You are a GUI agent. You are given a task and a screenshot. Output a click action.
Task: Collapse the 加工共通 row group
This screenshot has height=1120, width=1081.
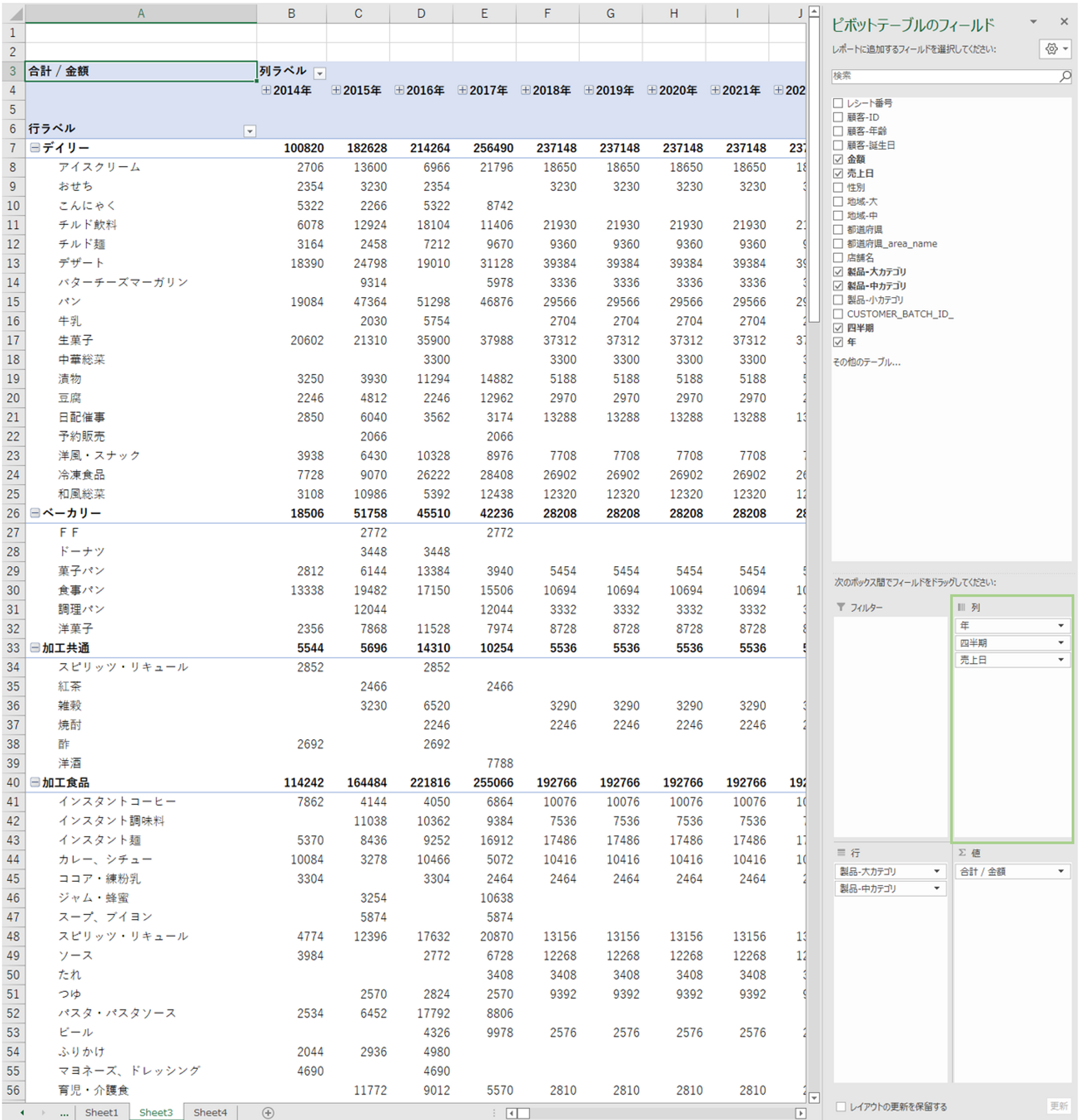pos(35,648)
